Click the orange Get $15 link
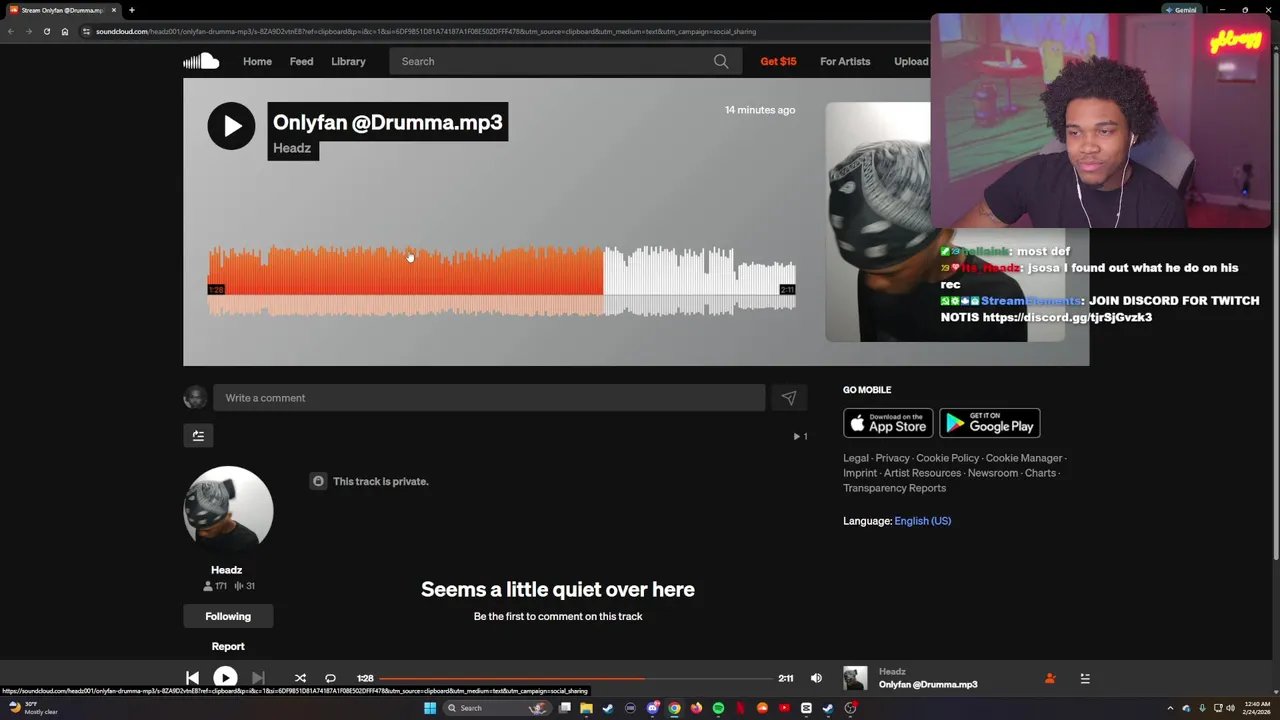Image resolution: width=1280 pixels, height=720 pixels. pos(778,61)
